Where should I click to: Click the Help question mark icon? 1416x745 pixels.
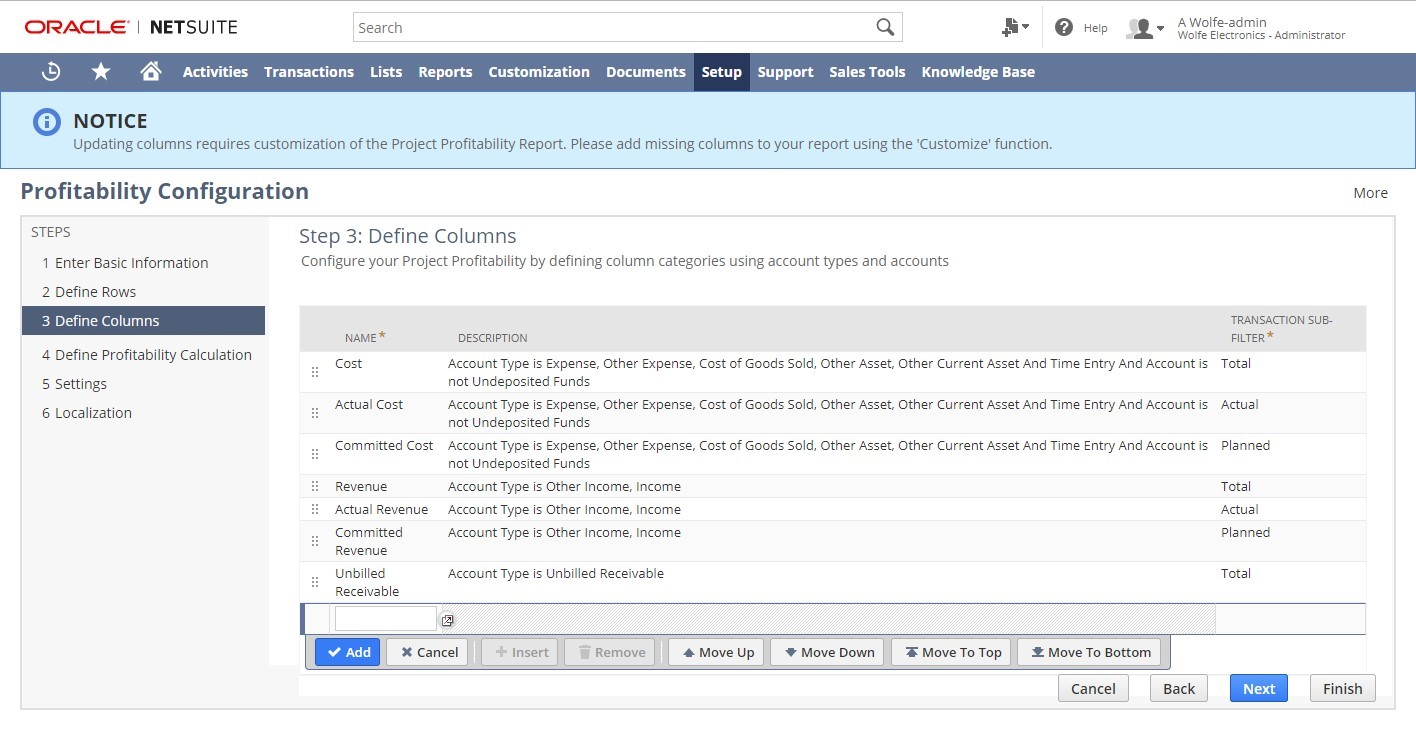tap(1064, 28)
